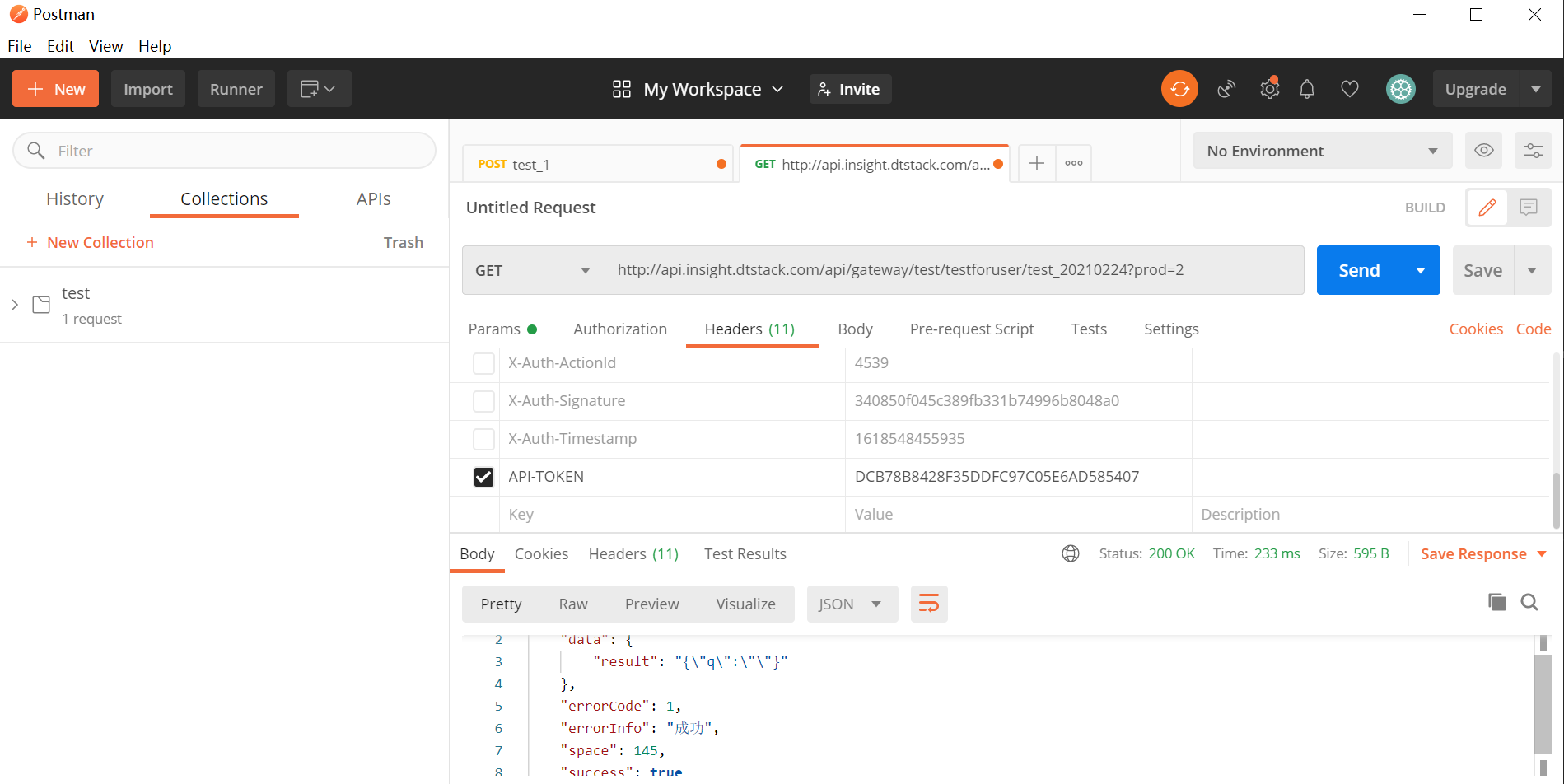Open the settings gear icon
This screenshot has width=1564, height=784.
click(x=1269, y=88)
